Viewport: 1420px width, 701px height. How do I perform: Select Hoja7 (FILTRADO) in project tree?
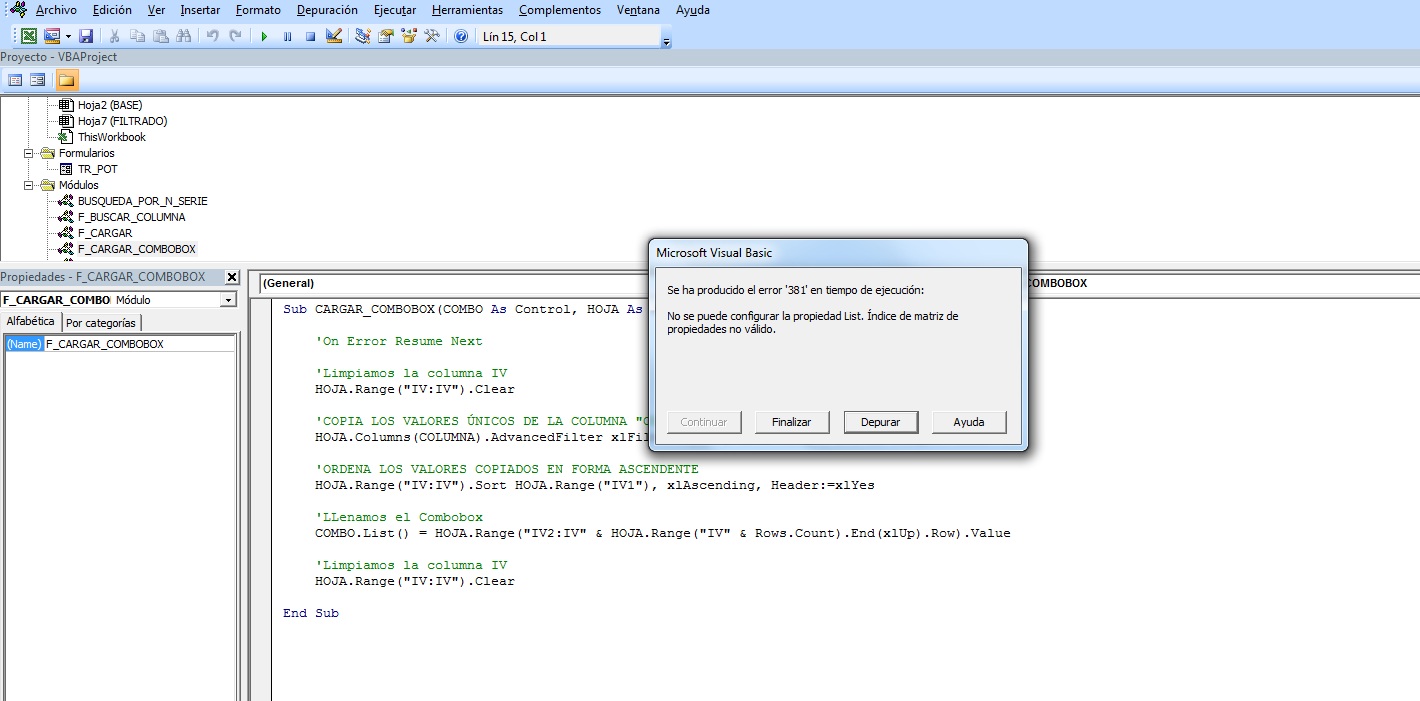point(122,121)
